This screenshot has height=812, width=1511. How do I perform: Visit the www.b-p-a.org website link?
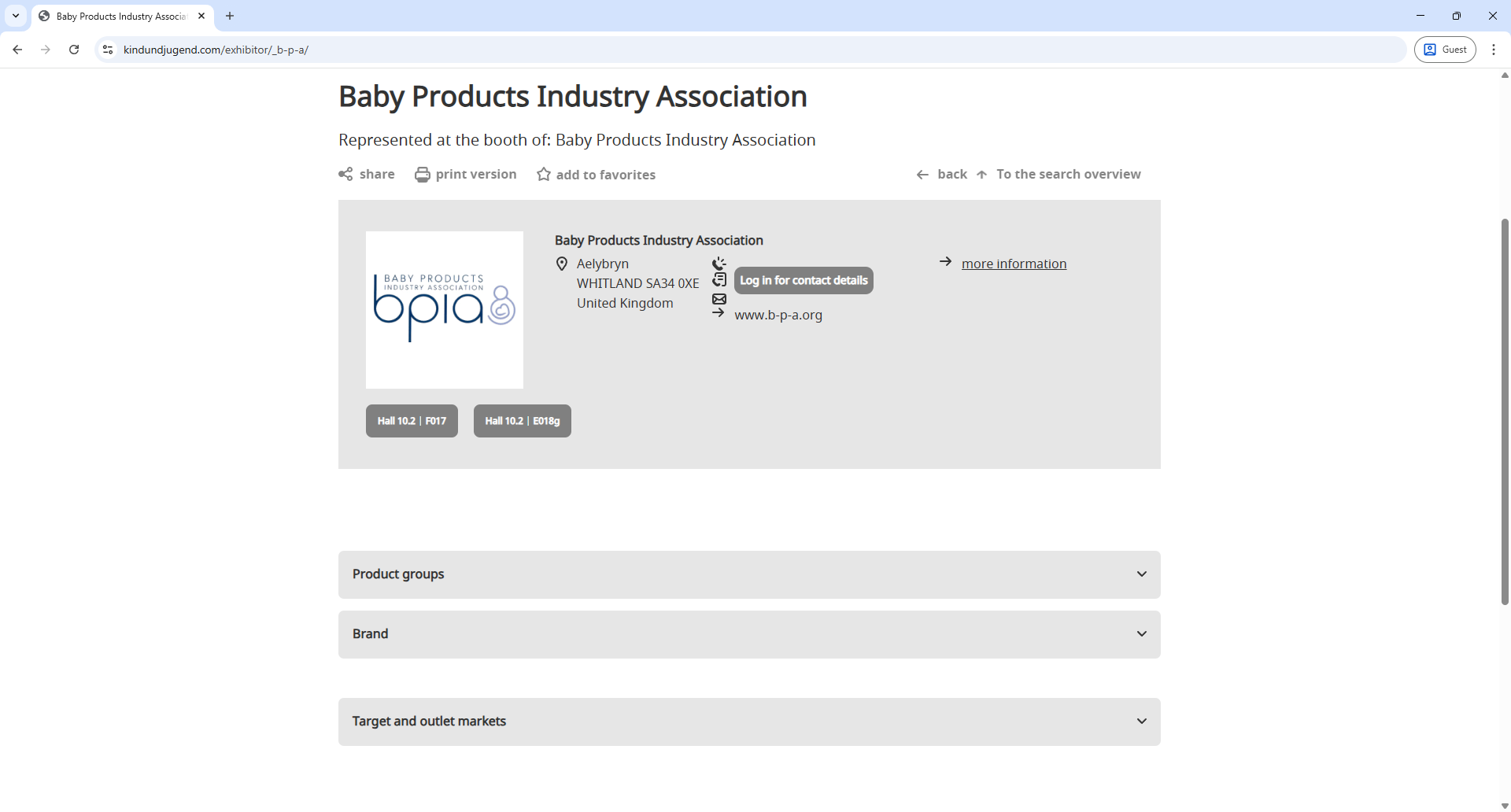[x=778, y=315]
